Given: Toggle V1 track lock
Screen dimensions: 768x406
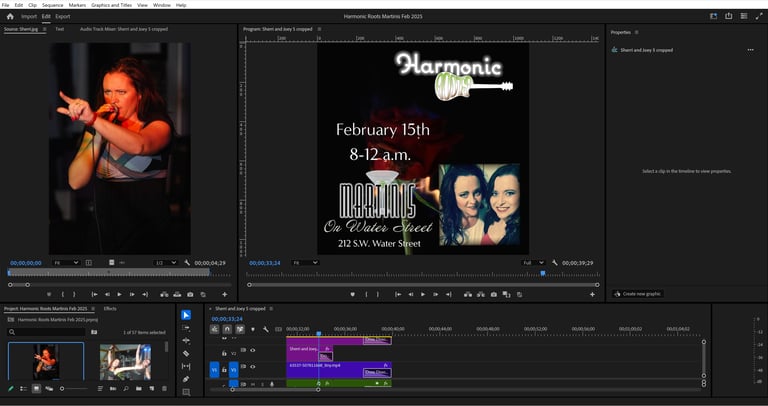Looking at the screenshot, I should click(x=224, y=370).
